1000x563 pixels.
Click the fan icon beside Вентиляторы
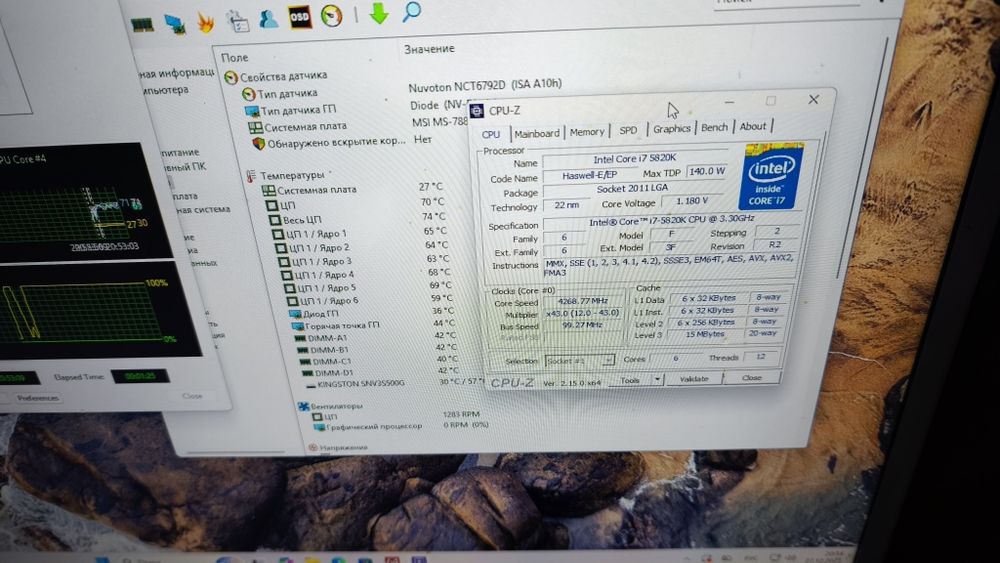pos(304,406)
